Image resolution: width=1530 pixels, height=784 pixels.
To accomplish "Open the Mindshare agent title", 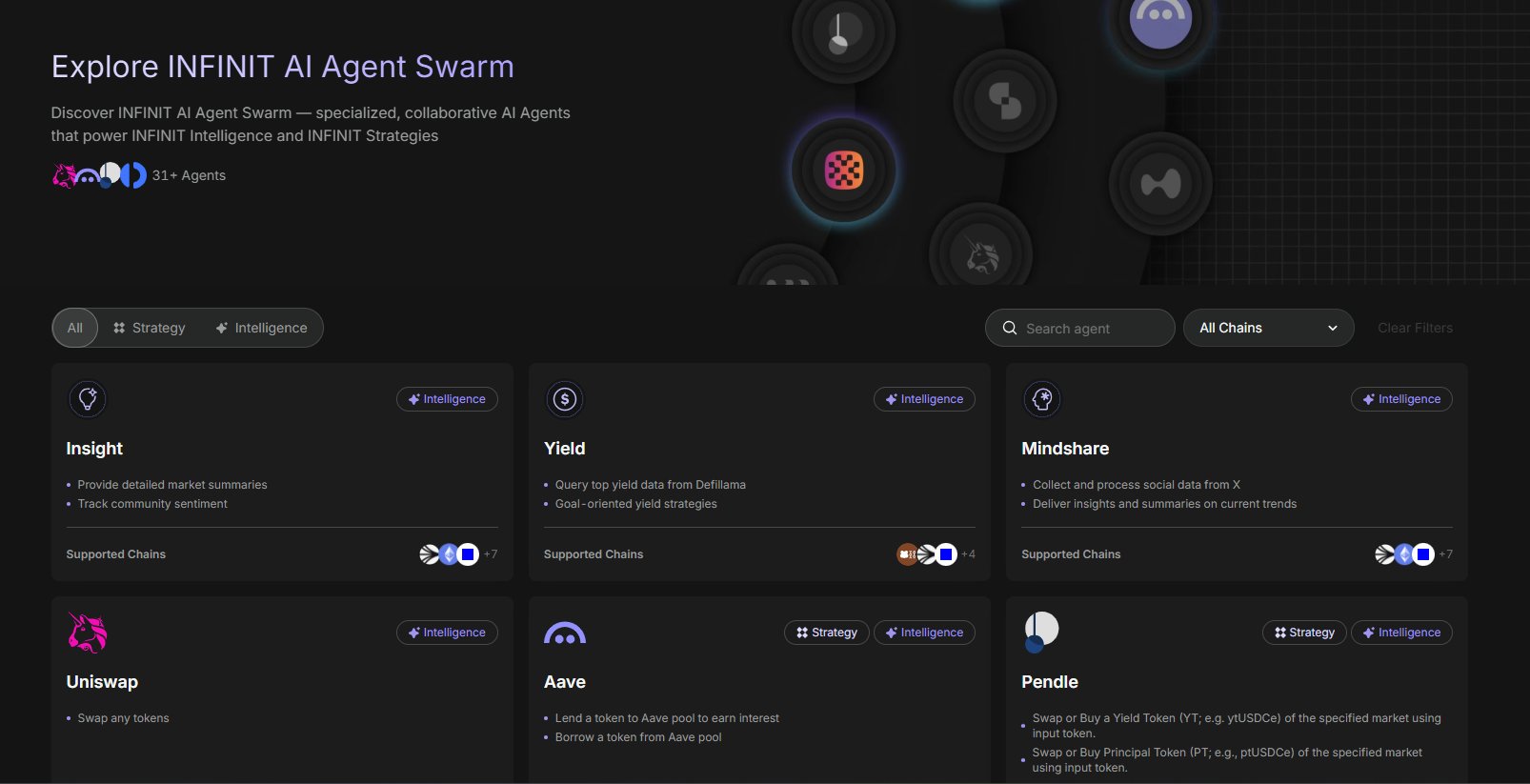I will (x=1065, y=449).
